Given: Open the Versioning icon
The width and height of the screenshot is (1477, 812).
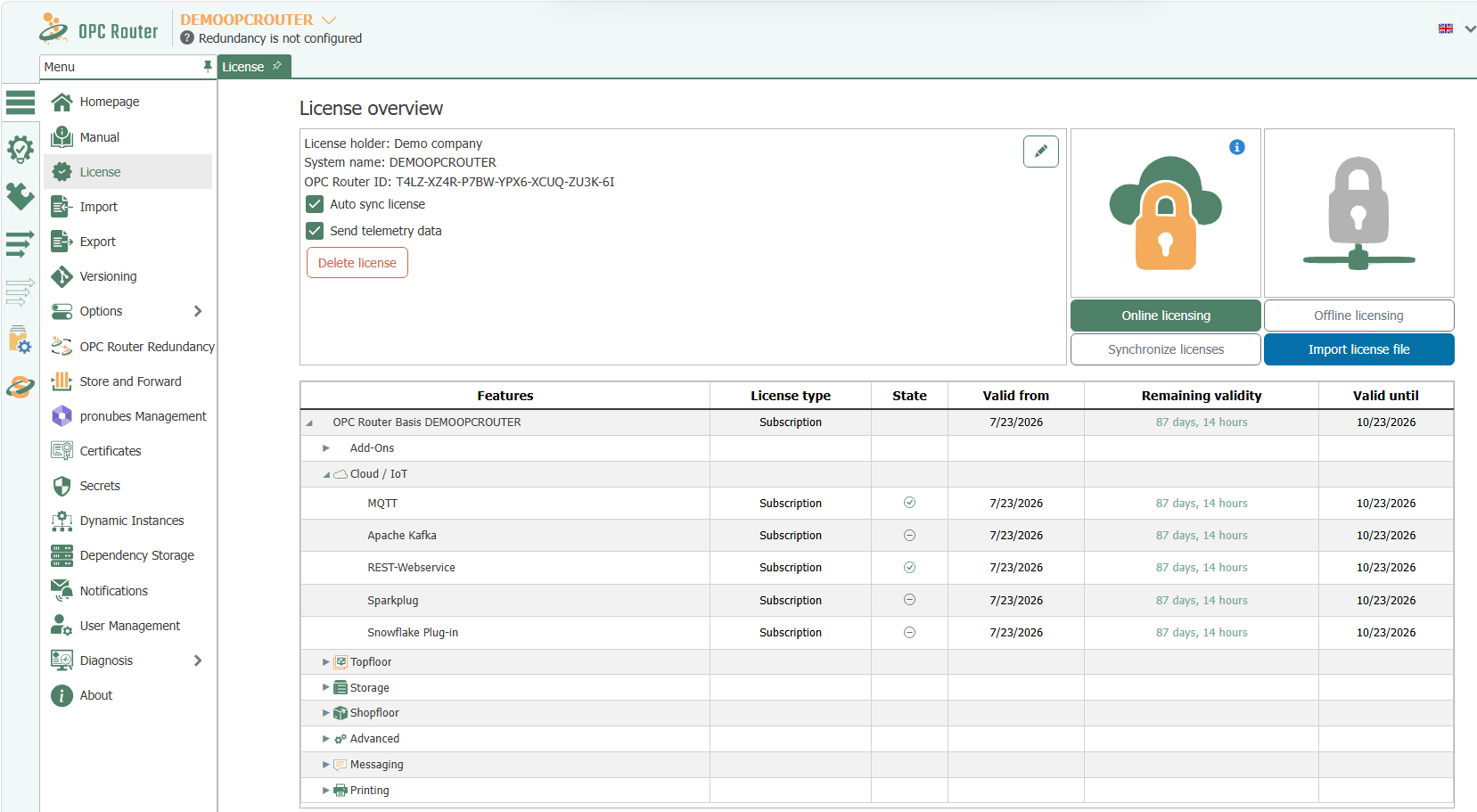Looking at the screenshot, I should coord(62,276).
